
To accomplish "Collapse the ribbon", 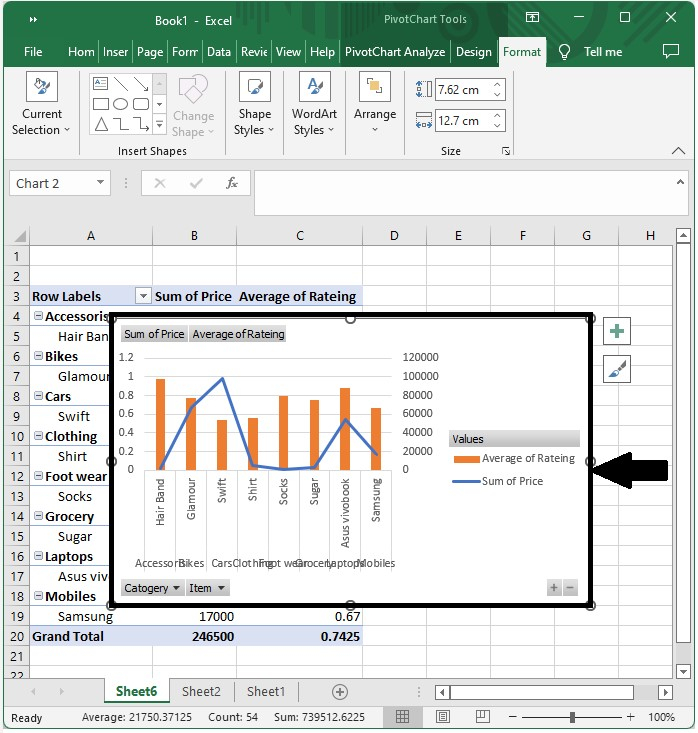I will click(x=678, y=151).
